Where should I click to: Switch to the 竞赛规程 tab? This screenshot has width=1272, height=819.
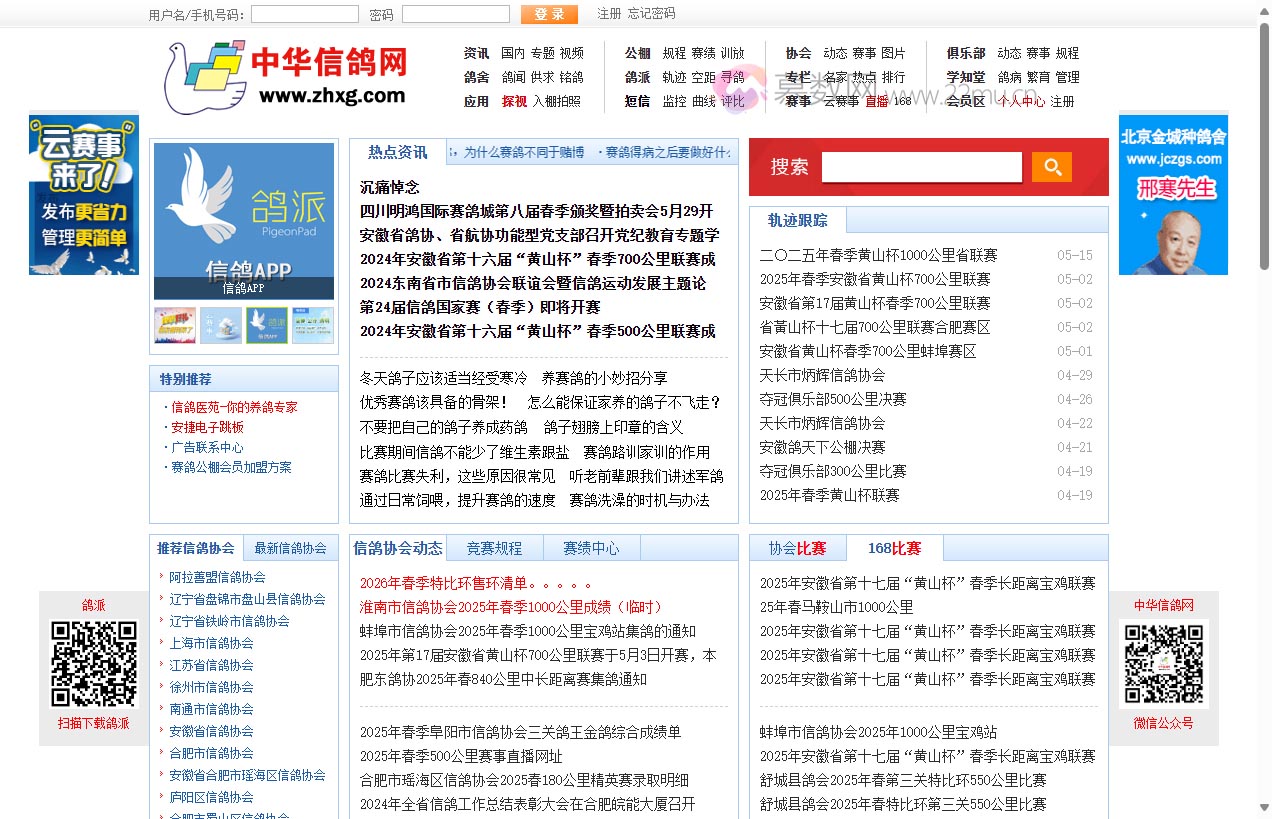pyautogui.click(x=494, y=547)
